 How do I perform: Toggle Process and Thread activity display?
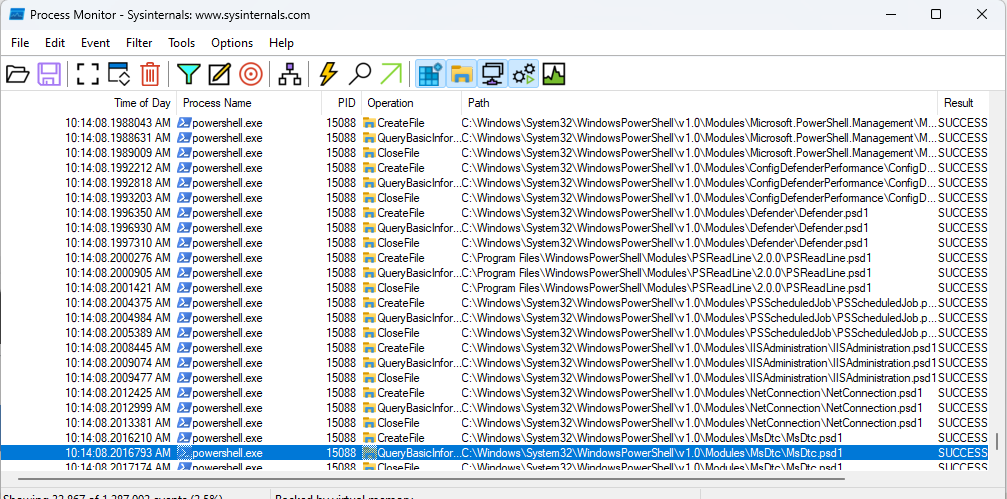pyautogui.click(x=523, y=74)
